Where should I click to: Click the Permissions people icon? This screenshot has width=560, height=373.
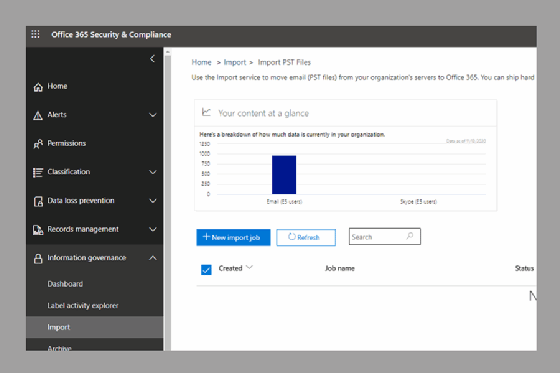38,144
